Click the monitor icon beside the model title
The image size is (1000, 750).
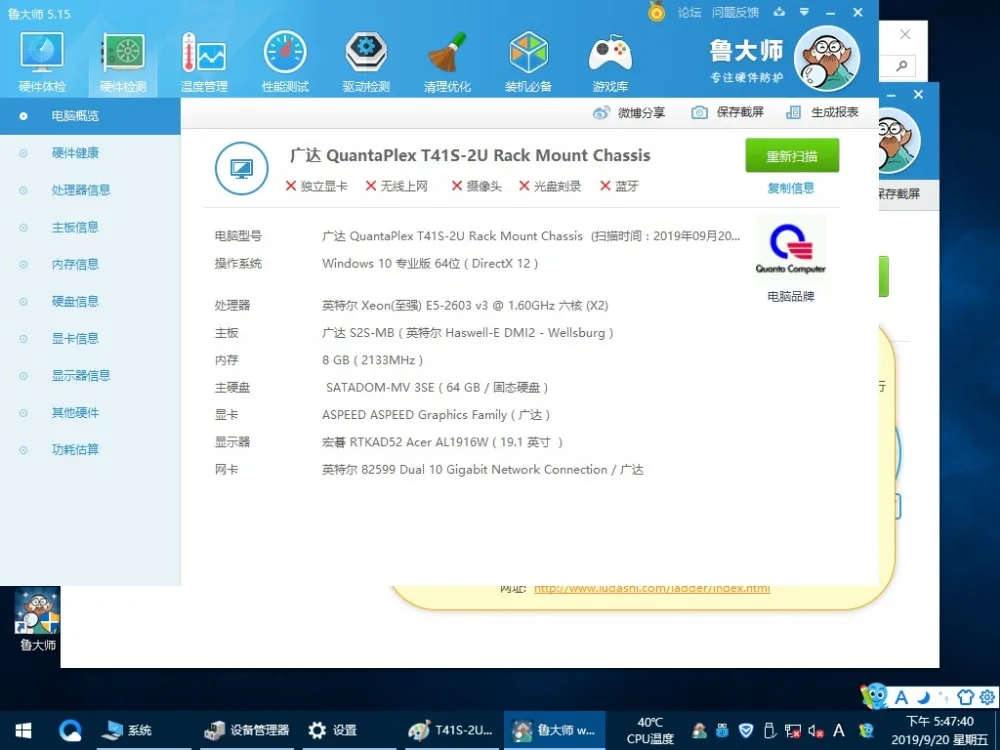click(x=242, y=168)
